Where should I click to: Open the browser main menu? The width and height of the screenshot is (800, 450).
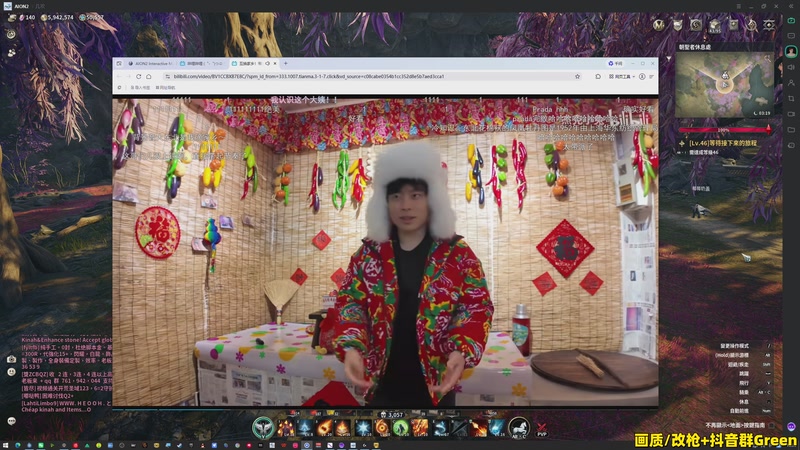pyautogui.click(x=652, y=76)
